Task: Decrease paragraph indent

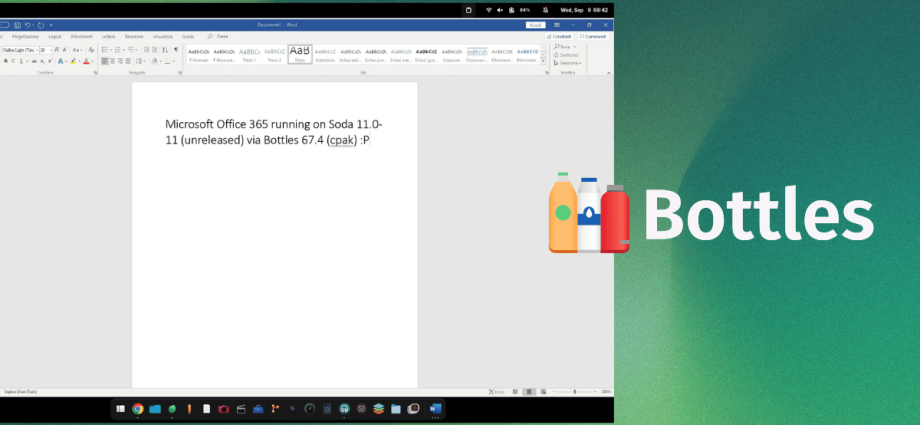Action: [x=146, y=50]
